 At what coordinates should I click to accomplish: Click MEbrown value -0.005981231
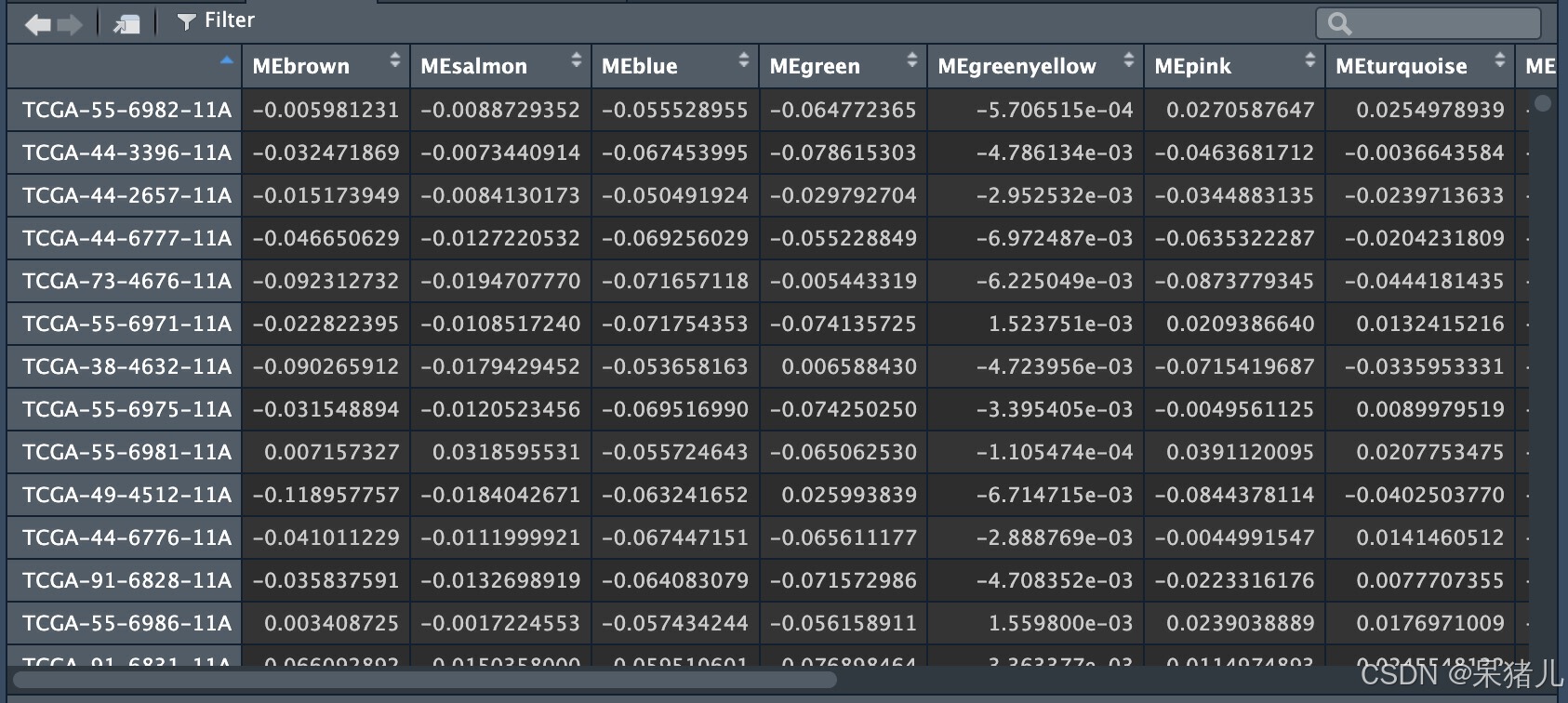point(326,110)
